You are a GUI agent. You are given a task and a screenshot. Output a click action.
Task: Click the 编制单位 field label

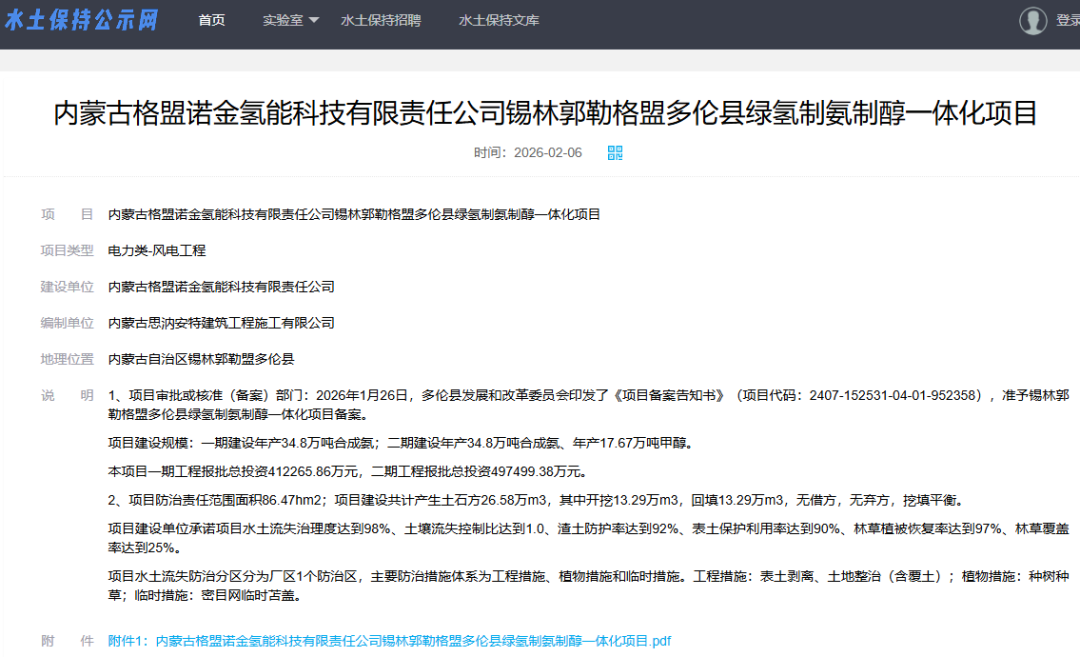click(x=67, y=323)
